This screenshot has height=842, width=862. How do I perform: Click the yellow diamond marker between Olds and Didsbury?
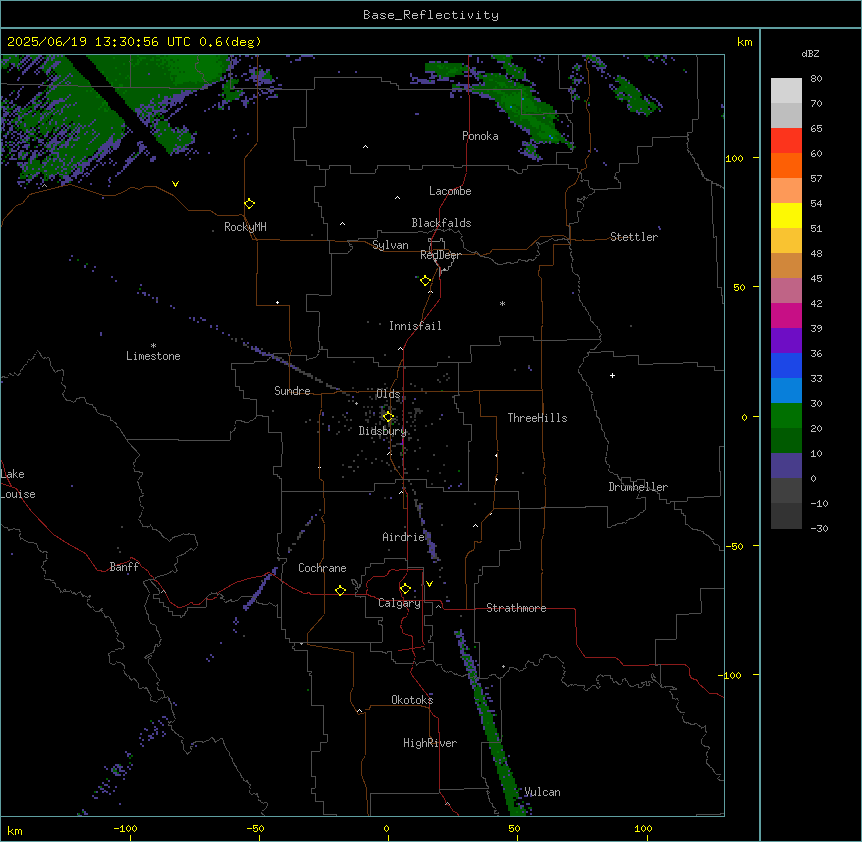(389, 417)
